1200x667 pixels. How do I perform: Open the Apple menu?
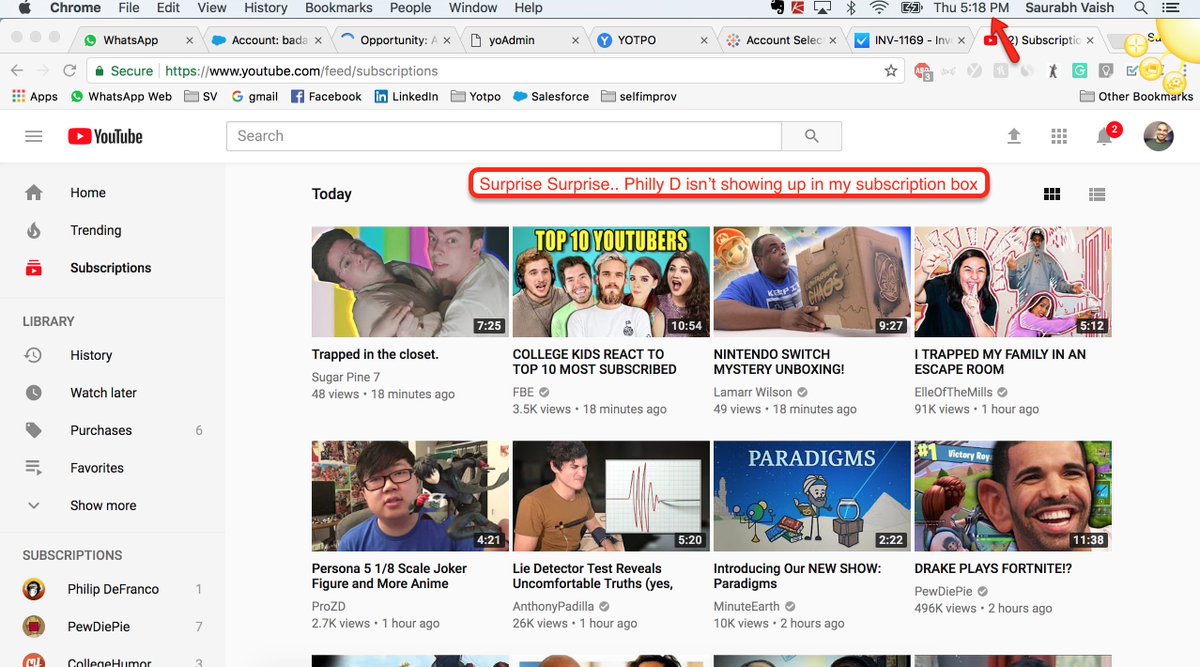point(26,8)
